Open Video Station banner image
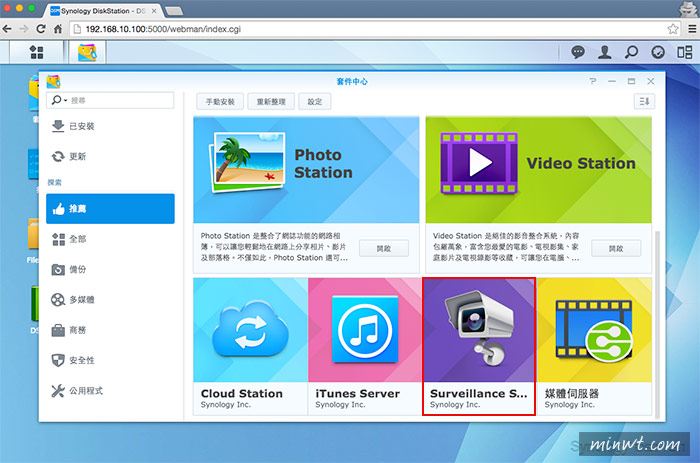Image resolution: width=700 pixels, height=463 pixels. point(538,170)
